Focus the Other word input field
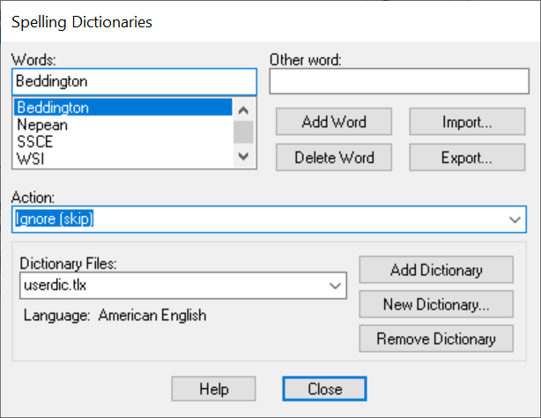The image size is (541, 418). (399, 81)
